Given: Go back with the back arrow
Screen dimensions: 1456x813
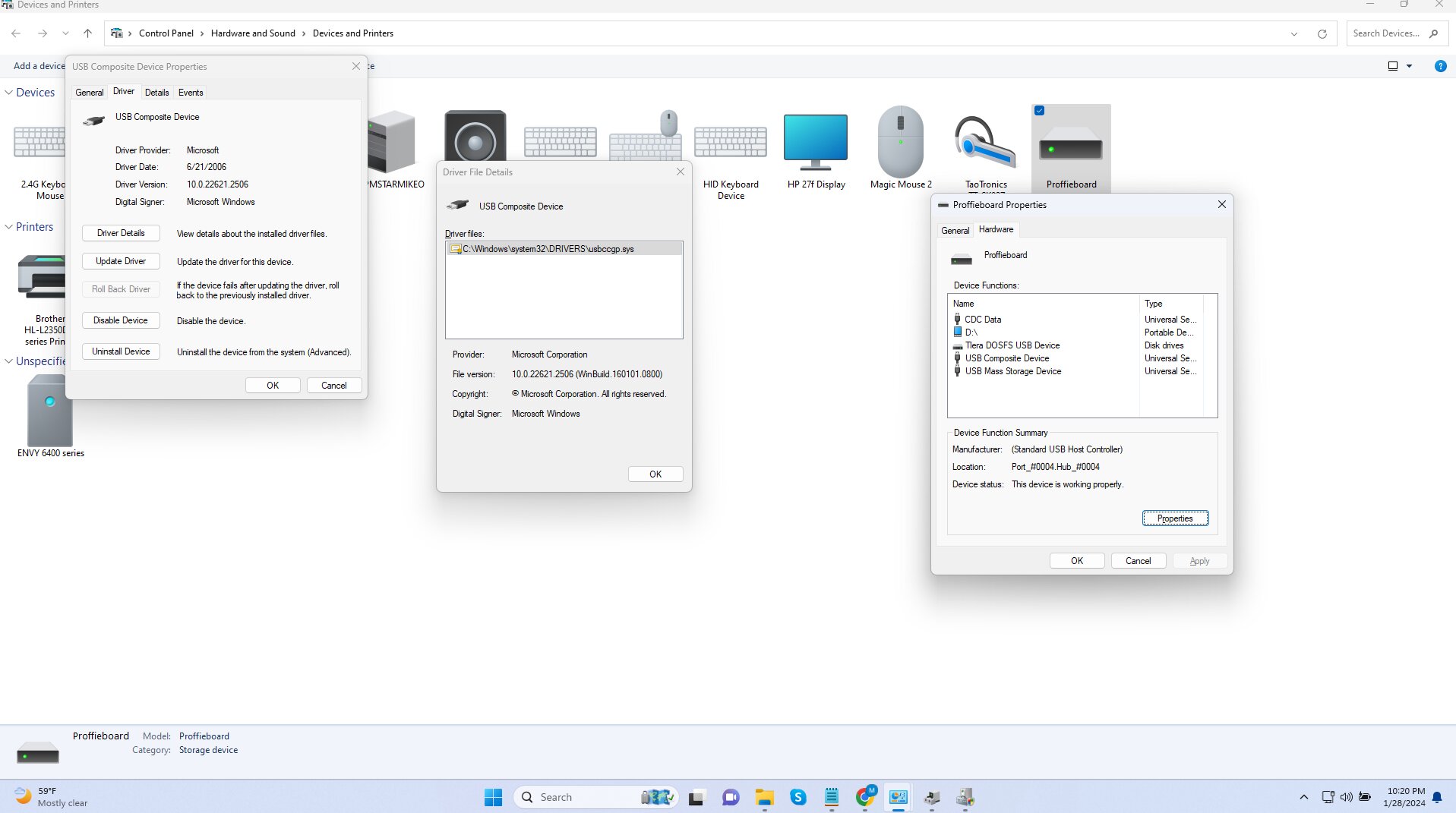Looking at the screenshot, I should [x=16, y=33].
